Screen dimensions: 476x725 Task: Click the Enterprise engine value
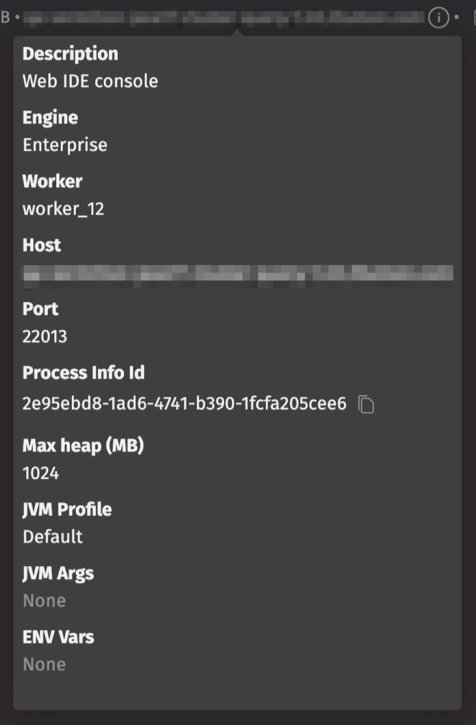pos(65,145)
